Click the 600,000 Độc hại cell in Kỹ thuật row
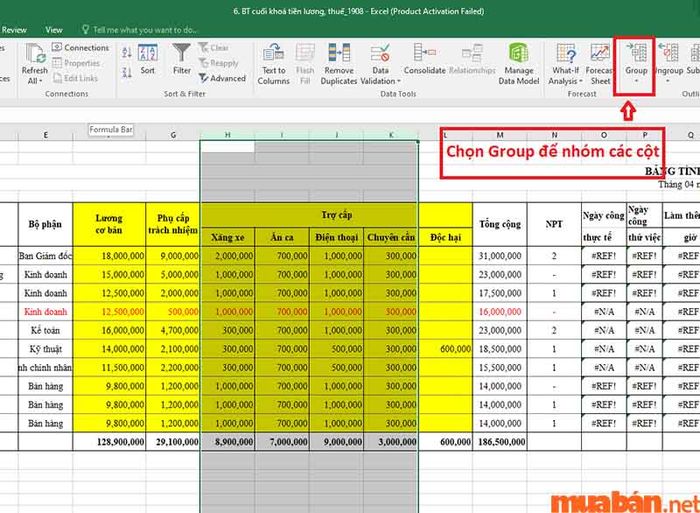The height and width of the screenshot is (513, 700). [446, 349]
